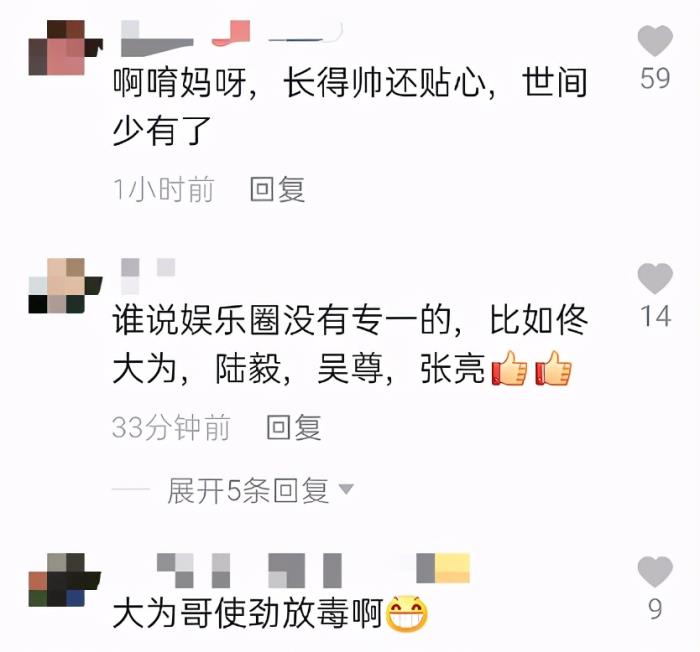Tap the heart above the 14 count
Screen dimensions: 700x652
click(x=655, y=278)
